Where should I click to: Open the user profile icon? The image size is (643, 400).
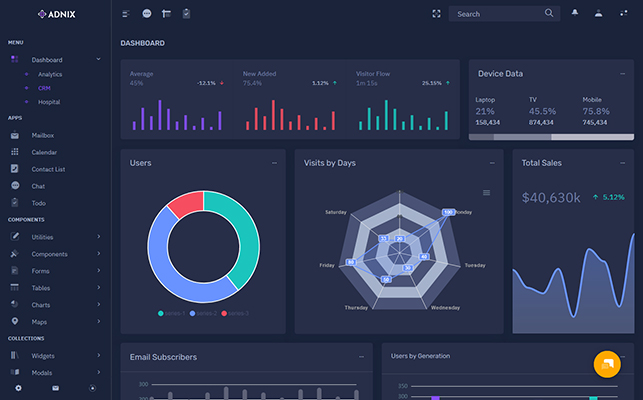(599, 14)
